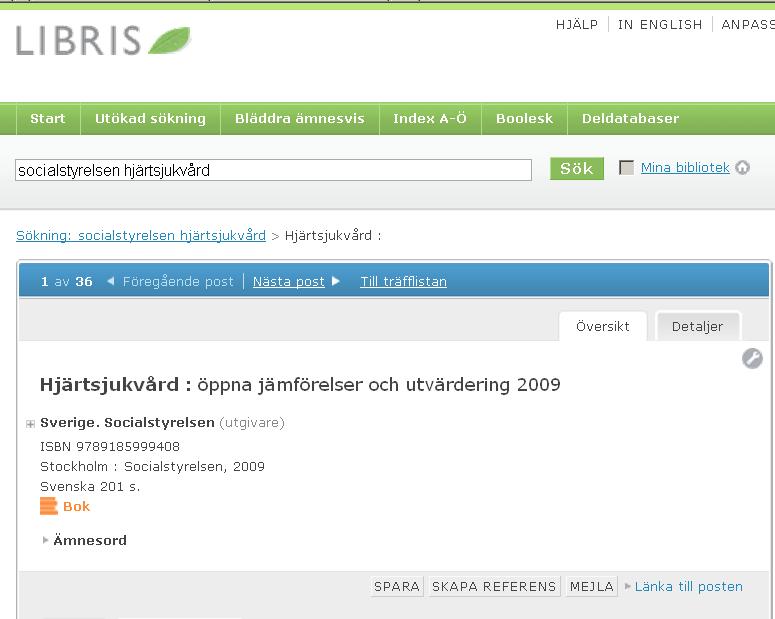Switch to the Detaljer tab

click(x=697, y=326)
